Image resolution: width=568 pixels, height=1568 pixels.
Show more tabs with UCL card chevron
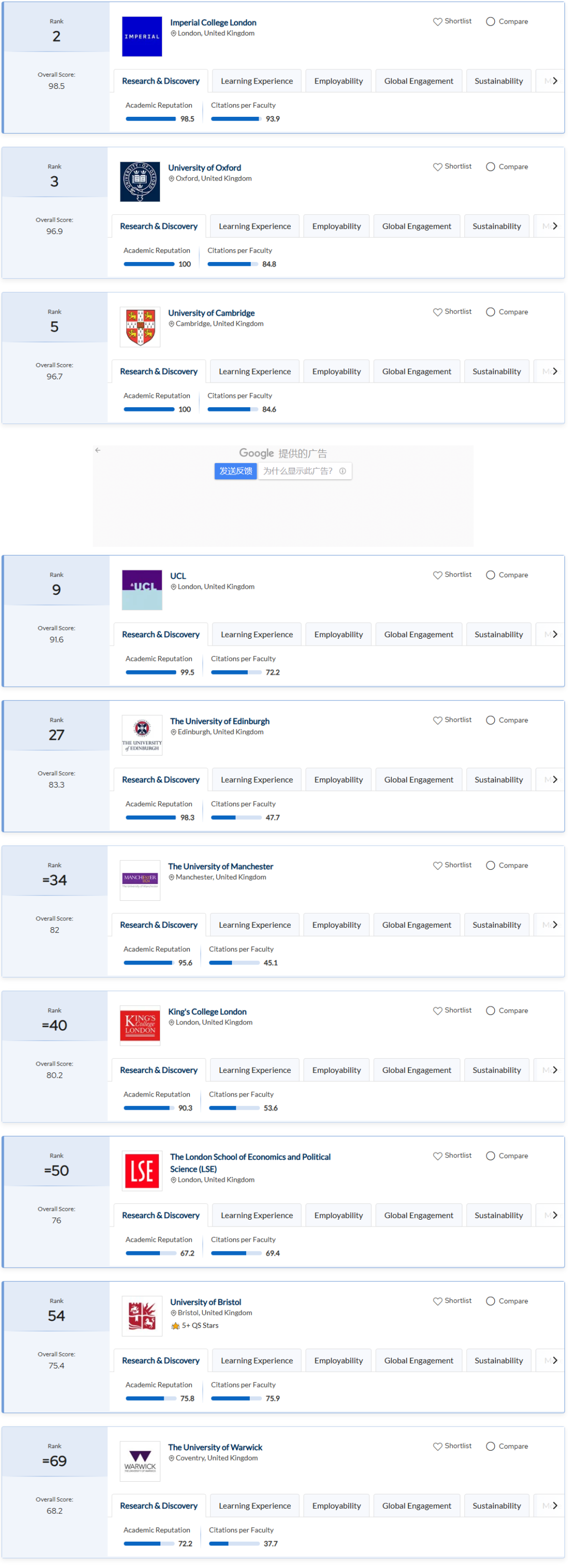point(555,634)
